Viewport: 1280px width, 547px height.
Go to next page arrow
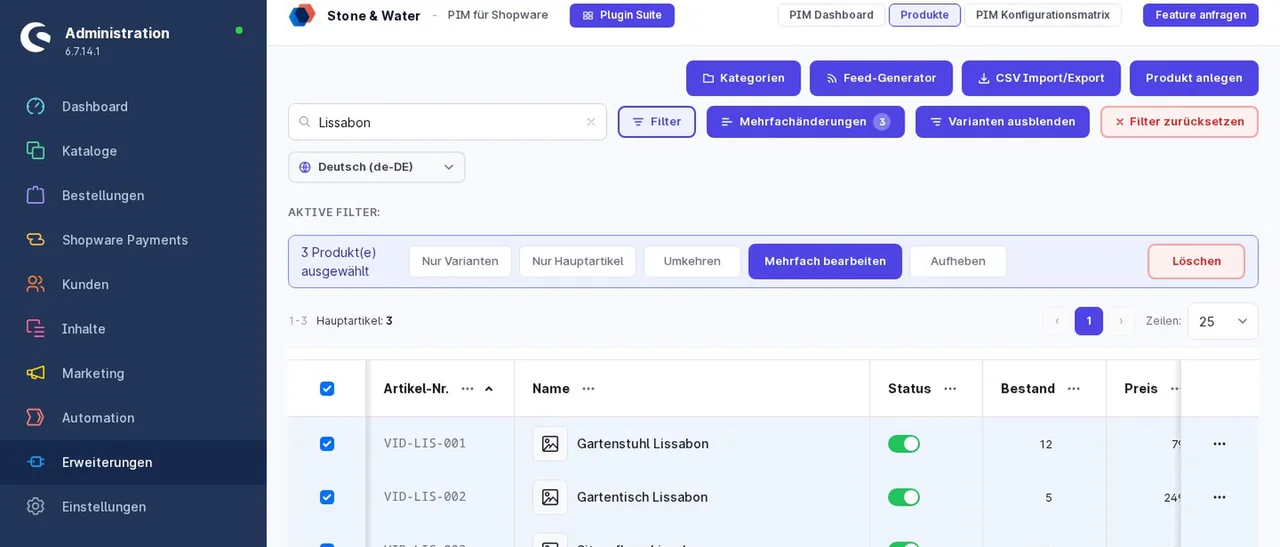point(1121,321)
